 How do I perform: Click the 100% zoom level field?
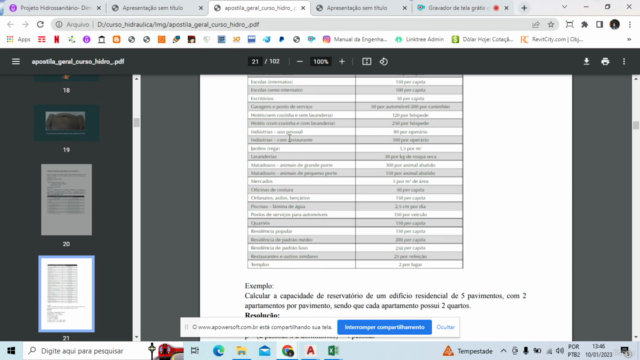(x=320, y=62)
